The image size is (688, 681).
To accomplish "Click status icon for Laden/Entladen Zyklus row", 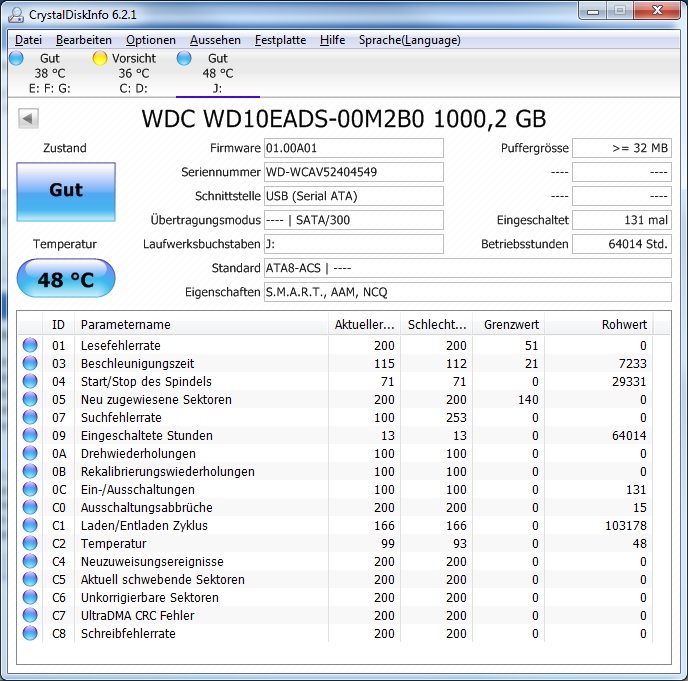I will [30, 525].
